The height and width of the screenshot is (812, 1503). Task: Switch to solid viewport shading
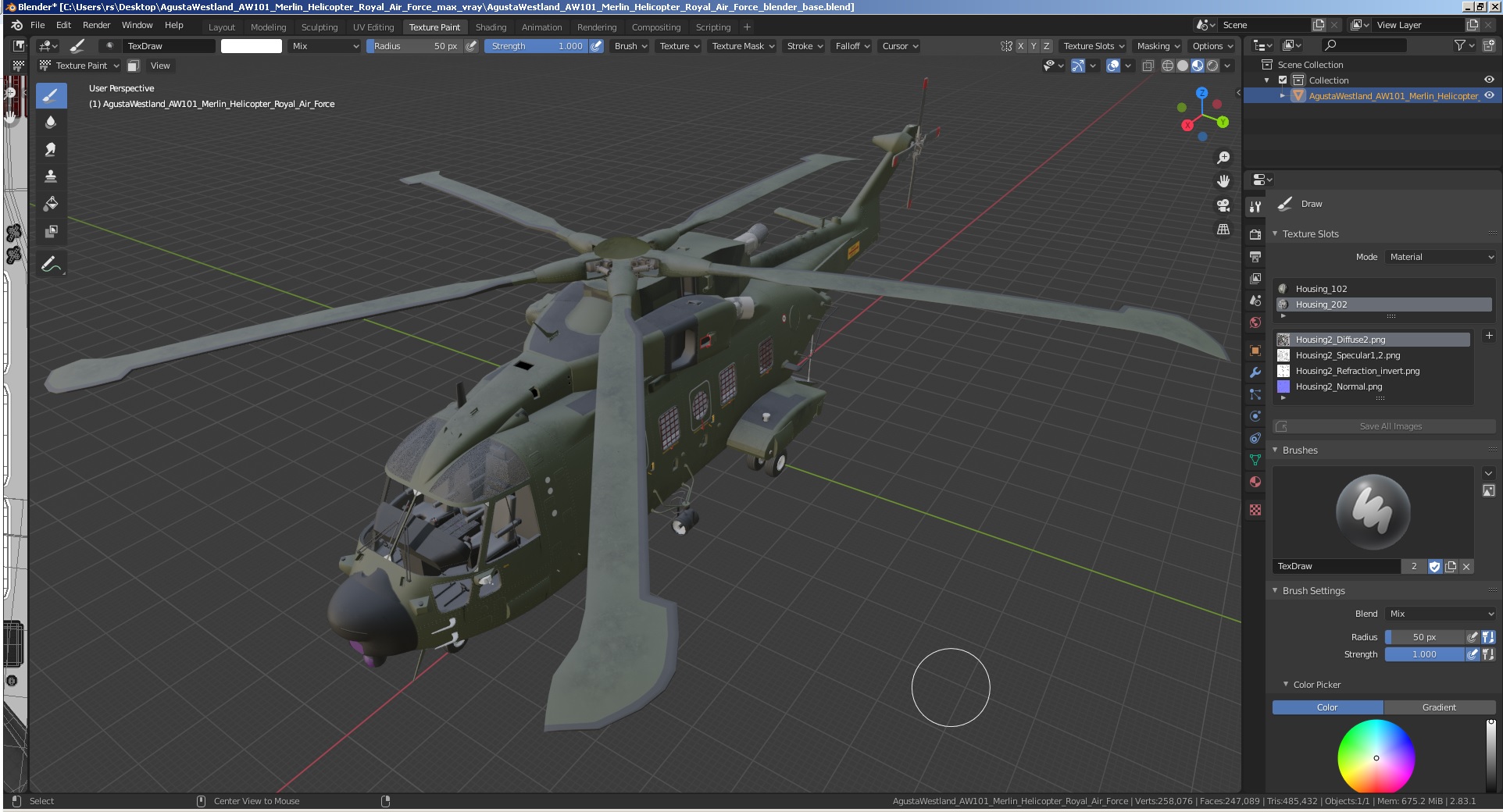click(1183, 66)
